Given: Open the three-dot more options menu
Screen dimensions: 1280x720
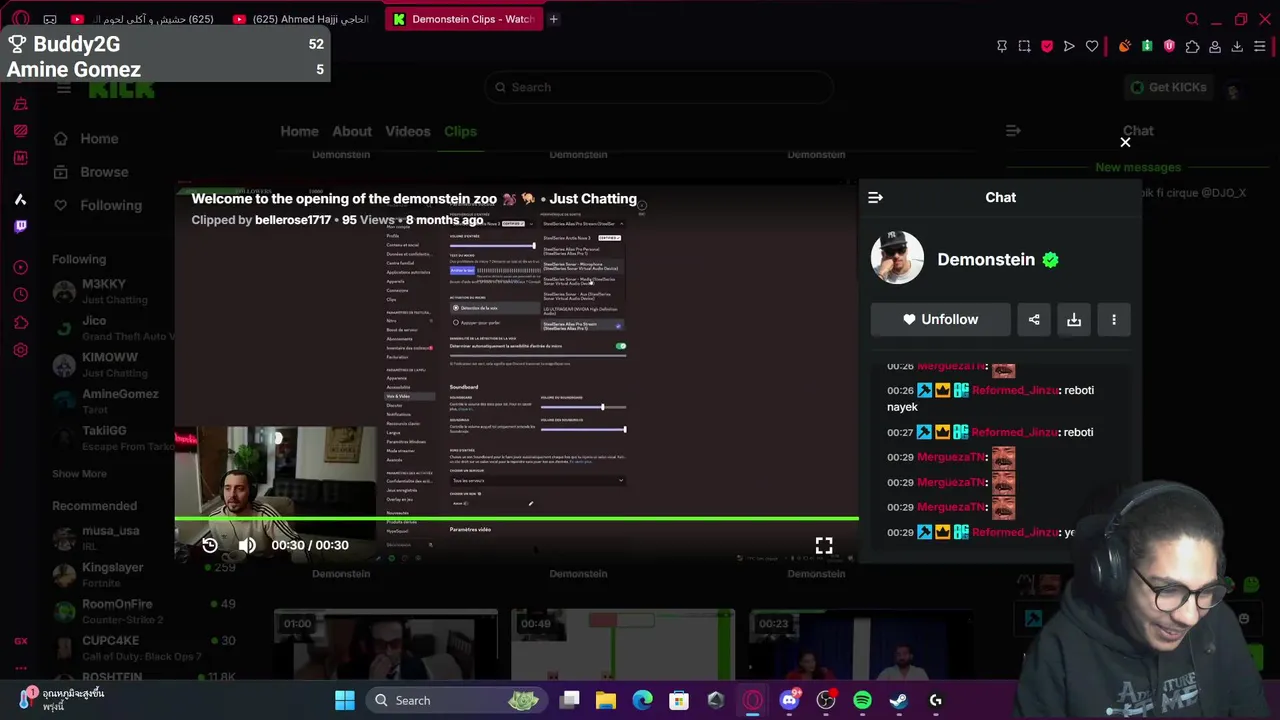Looking at the screenshot, I should pyautogui.click(x=1114, y=320).
